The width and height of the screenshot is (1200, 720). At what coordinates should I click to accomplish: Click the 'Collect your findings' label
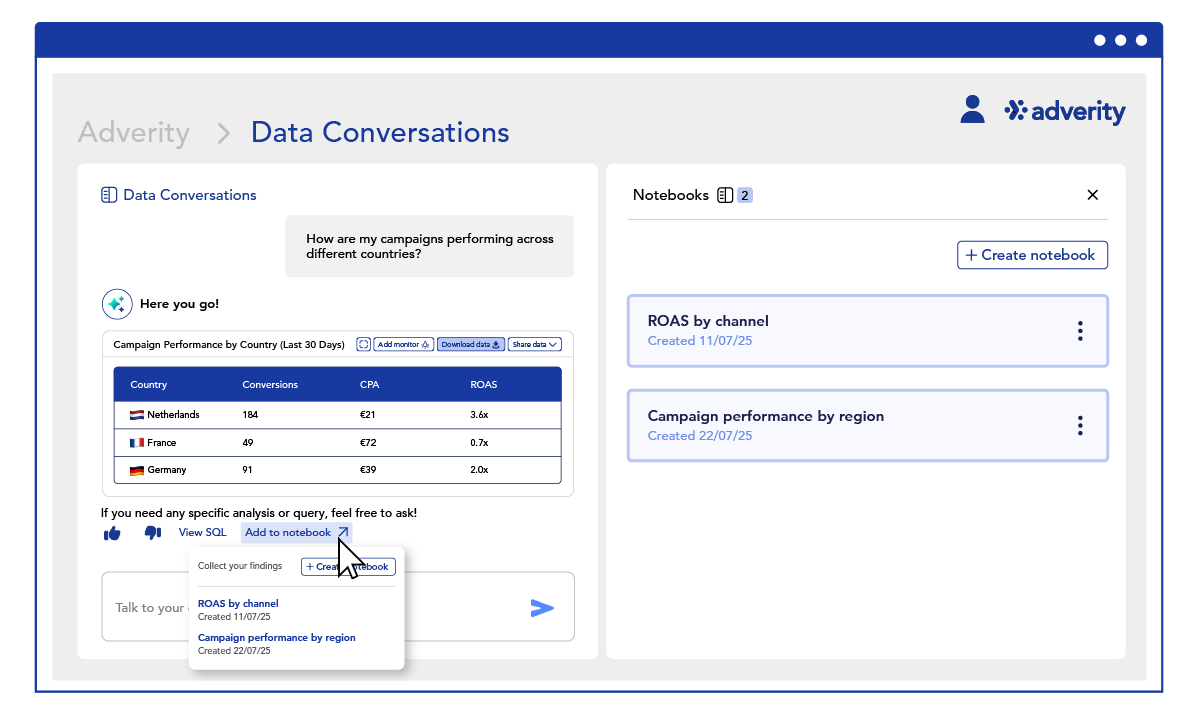240,566
